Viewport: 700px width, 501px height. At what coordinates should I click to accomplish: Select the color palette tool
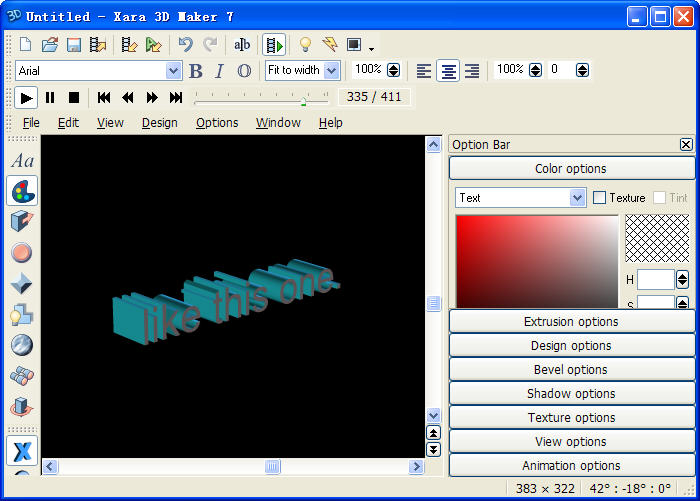(22, 191)
